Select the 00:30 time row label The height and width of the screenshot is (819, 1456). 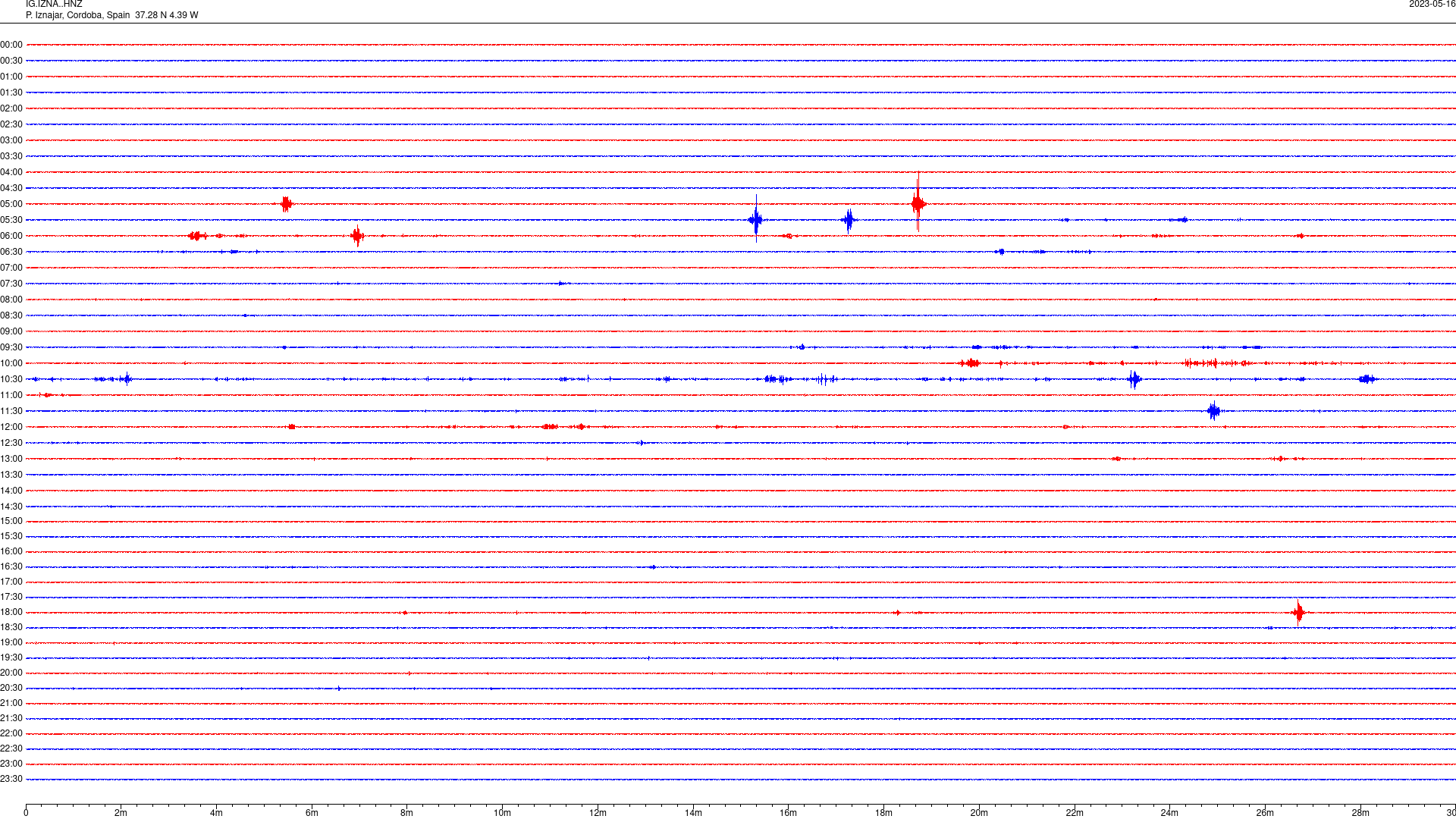coord(11,61)
